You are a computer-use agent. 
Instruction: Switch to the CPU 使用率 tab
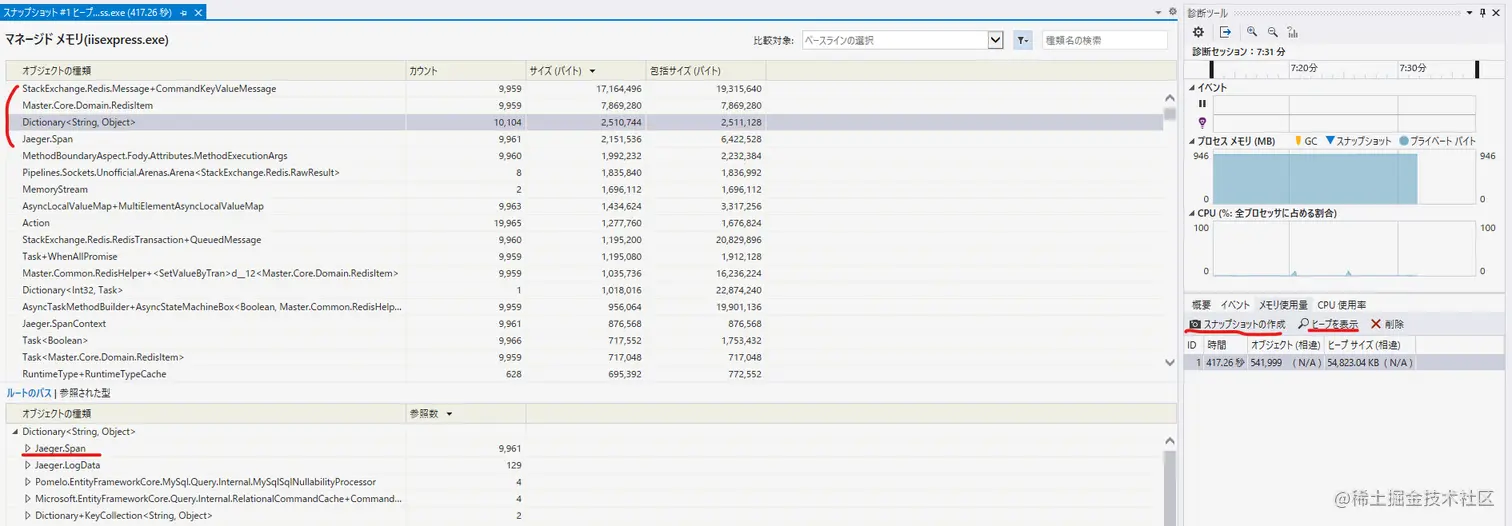pos(1342,305)
